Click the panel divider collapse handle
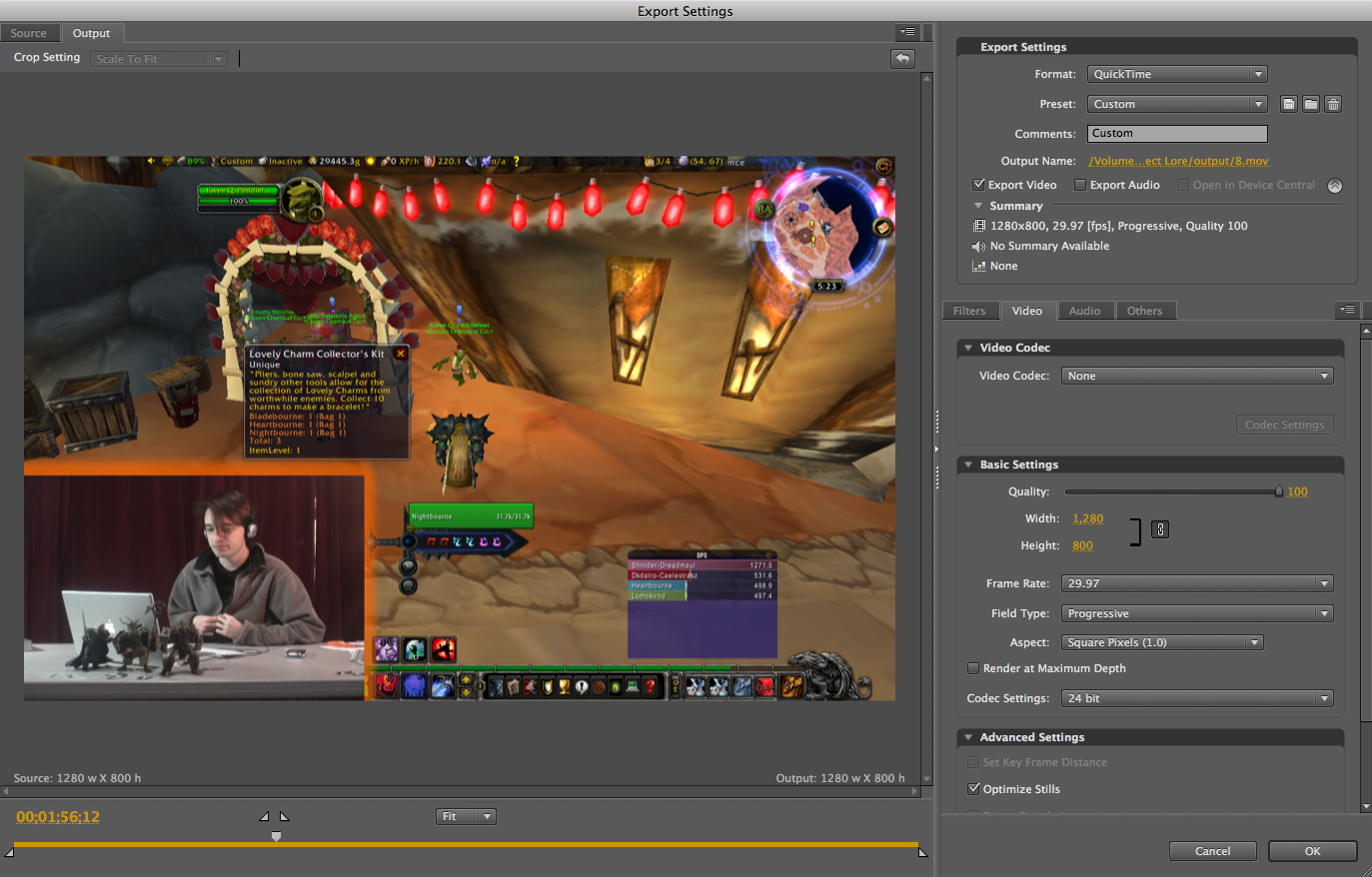1372x877 pixels. pos(936,449)
